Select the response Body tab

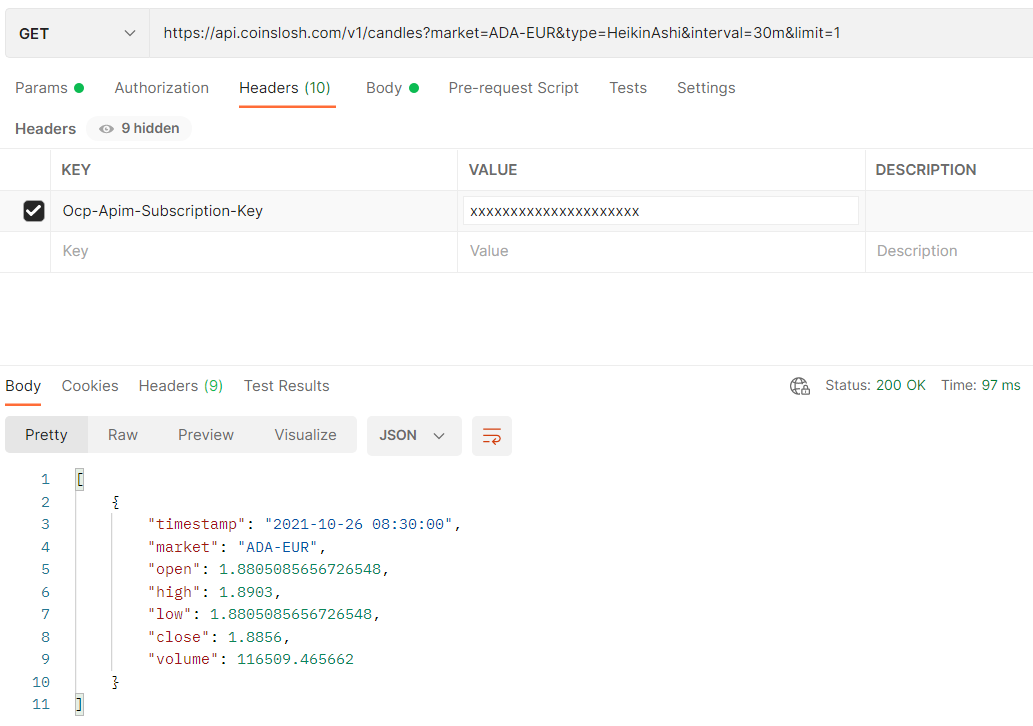tap(23, 386)
